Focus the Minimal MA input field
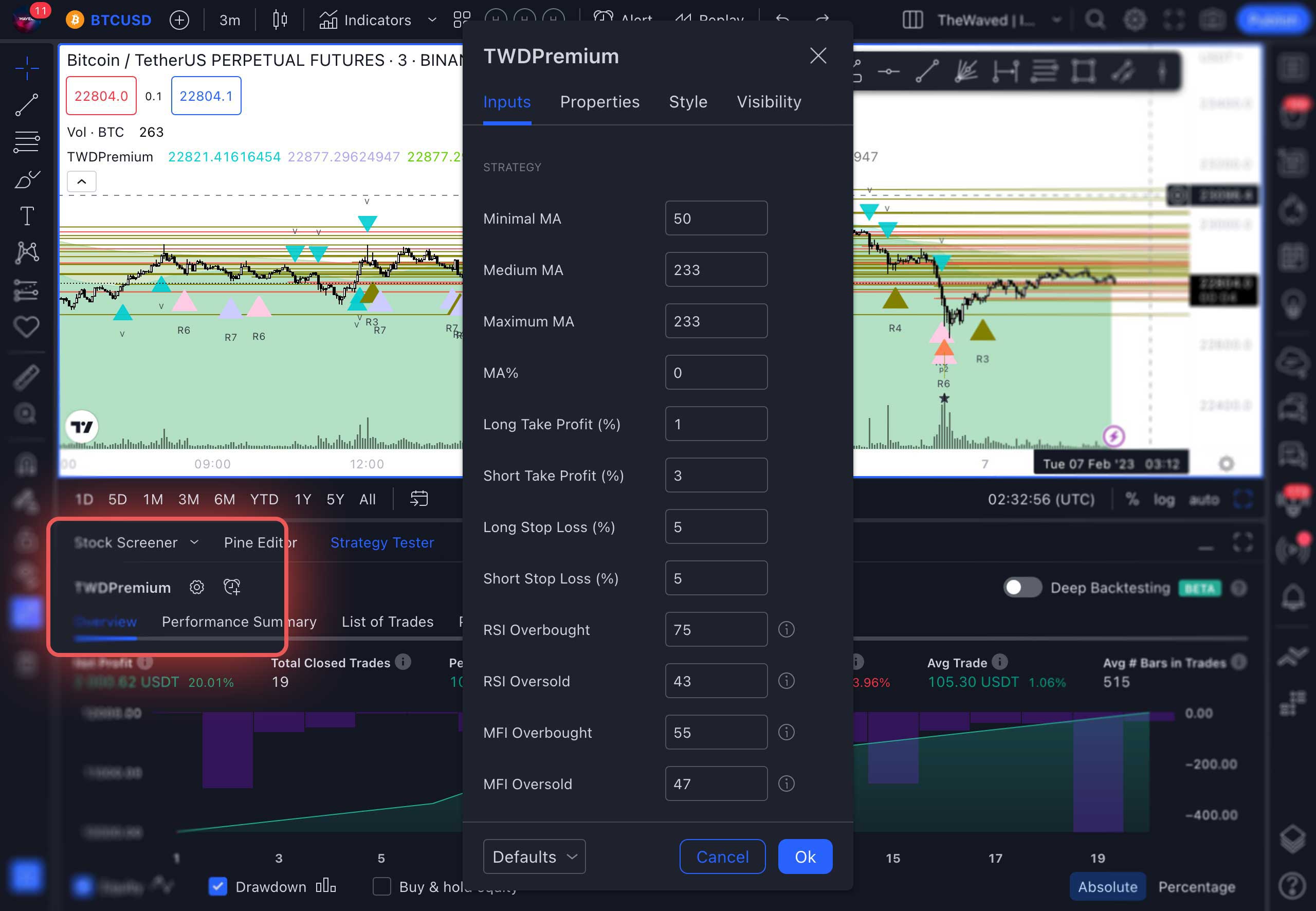The image size is (1316, 911). point(716,218)
